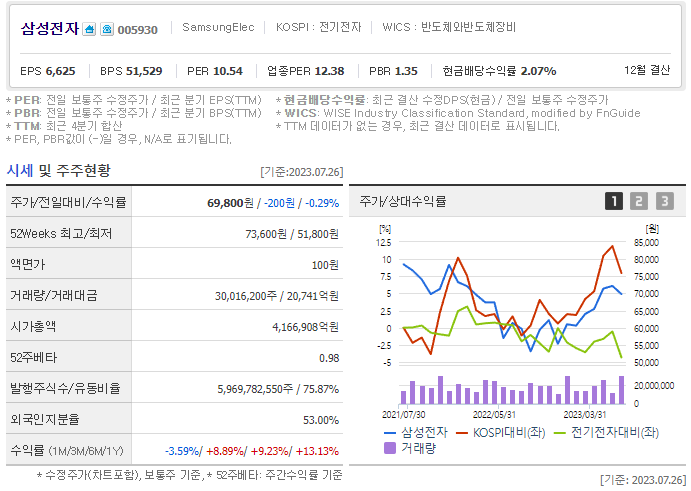Switch to chart tab 2

639,201
